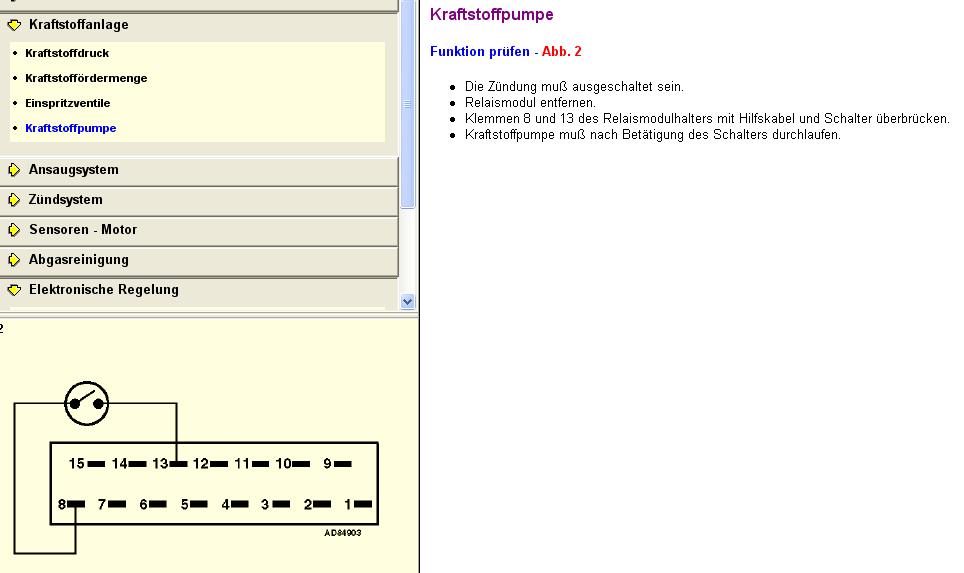Click the yellow arrow icon beside Zündsystem
964x573 pixels.
[14, 200]
